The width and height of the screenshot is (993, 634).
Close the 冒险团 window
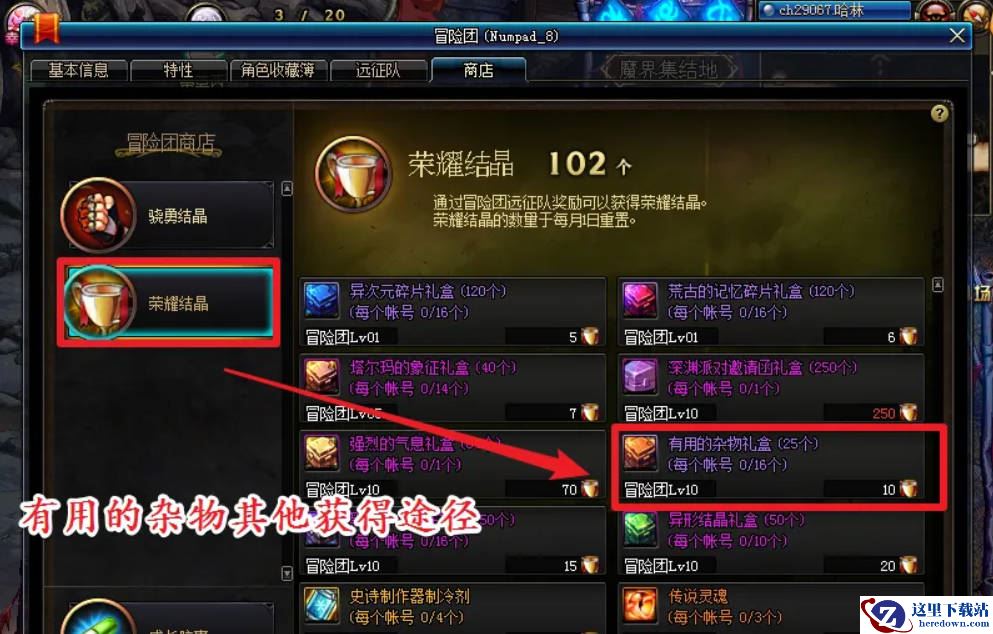[x=957, y=35]
